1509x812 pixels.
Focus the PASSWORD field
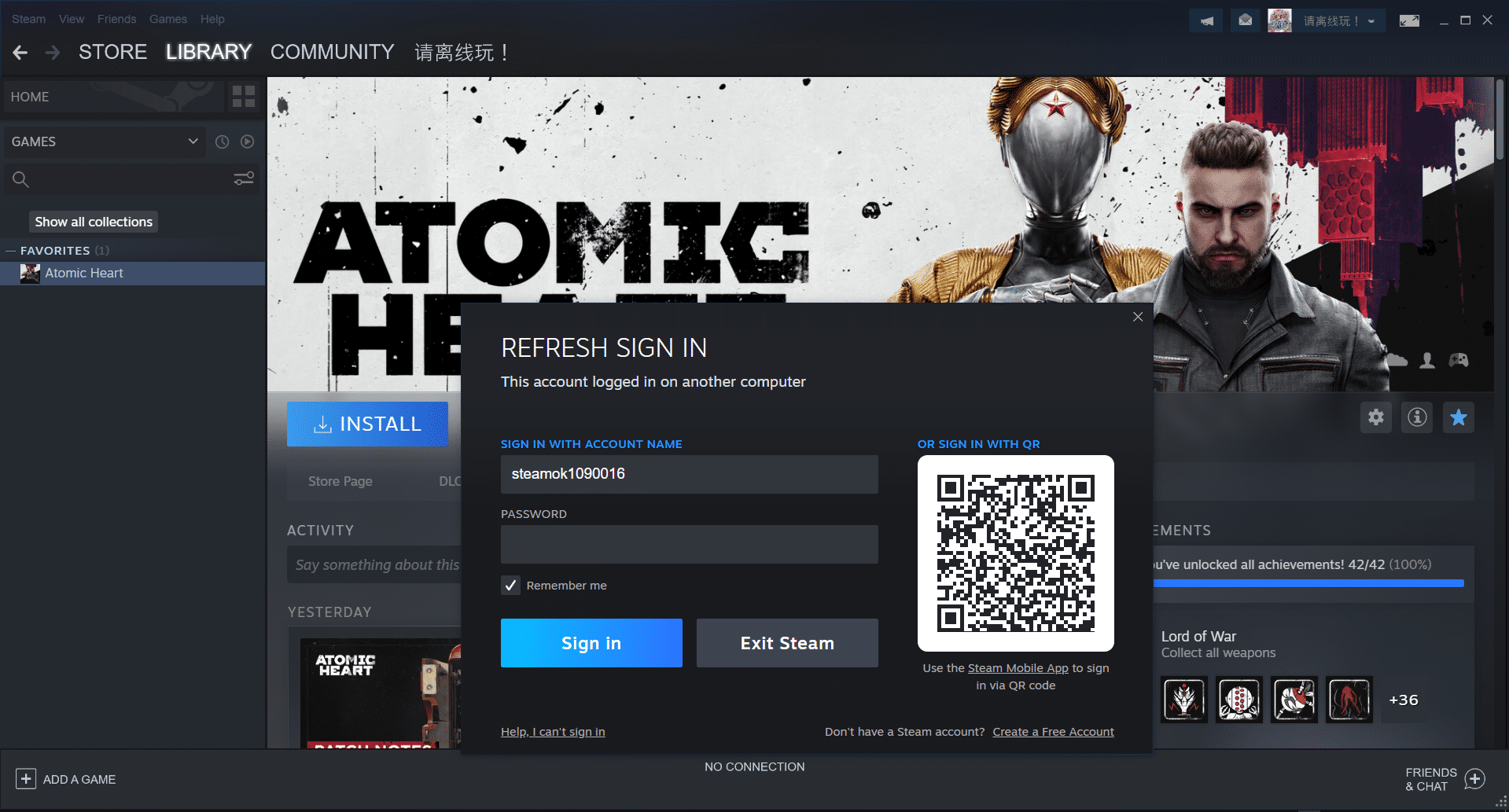tap(690, 544)
